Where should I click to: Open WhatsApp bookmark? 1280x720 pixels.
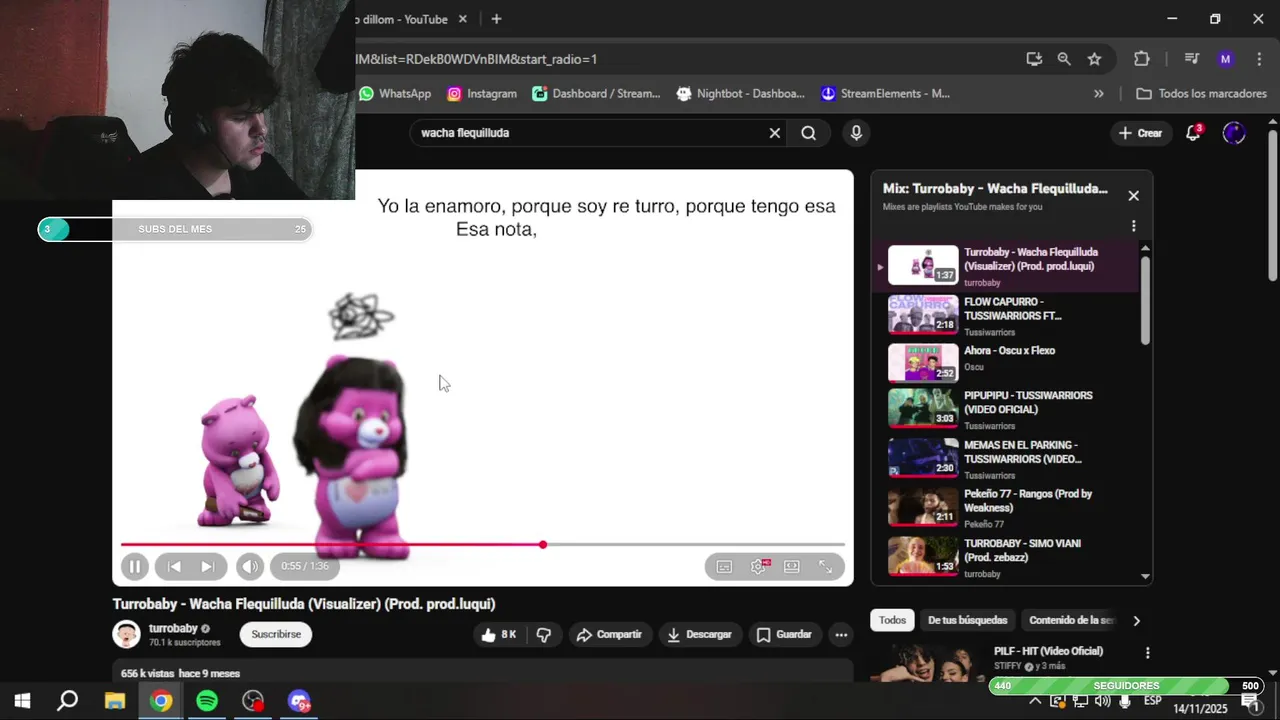coord(395,94)
